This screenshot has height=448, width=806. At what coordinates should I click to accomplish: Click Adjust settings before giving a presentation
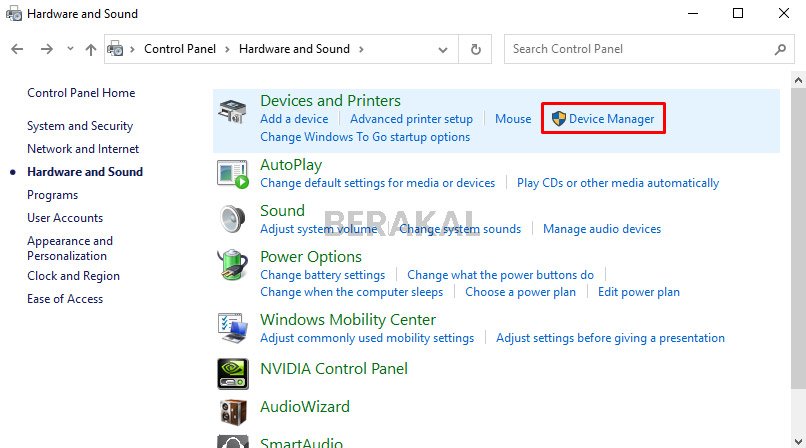tap(610, 338)
